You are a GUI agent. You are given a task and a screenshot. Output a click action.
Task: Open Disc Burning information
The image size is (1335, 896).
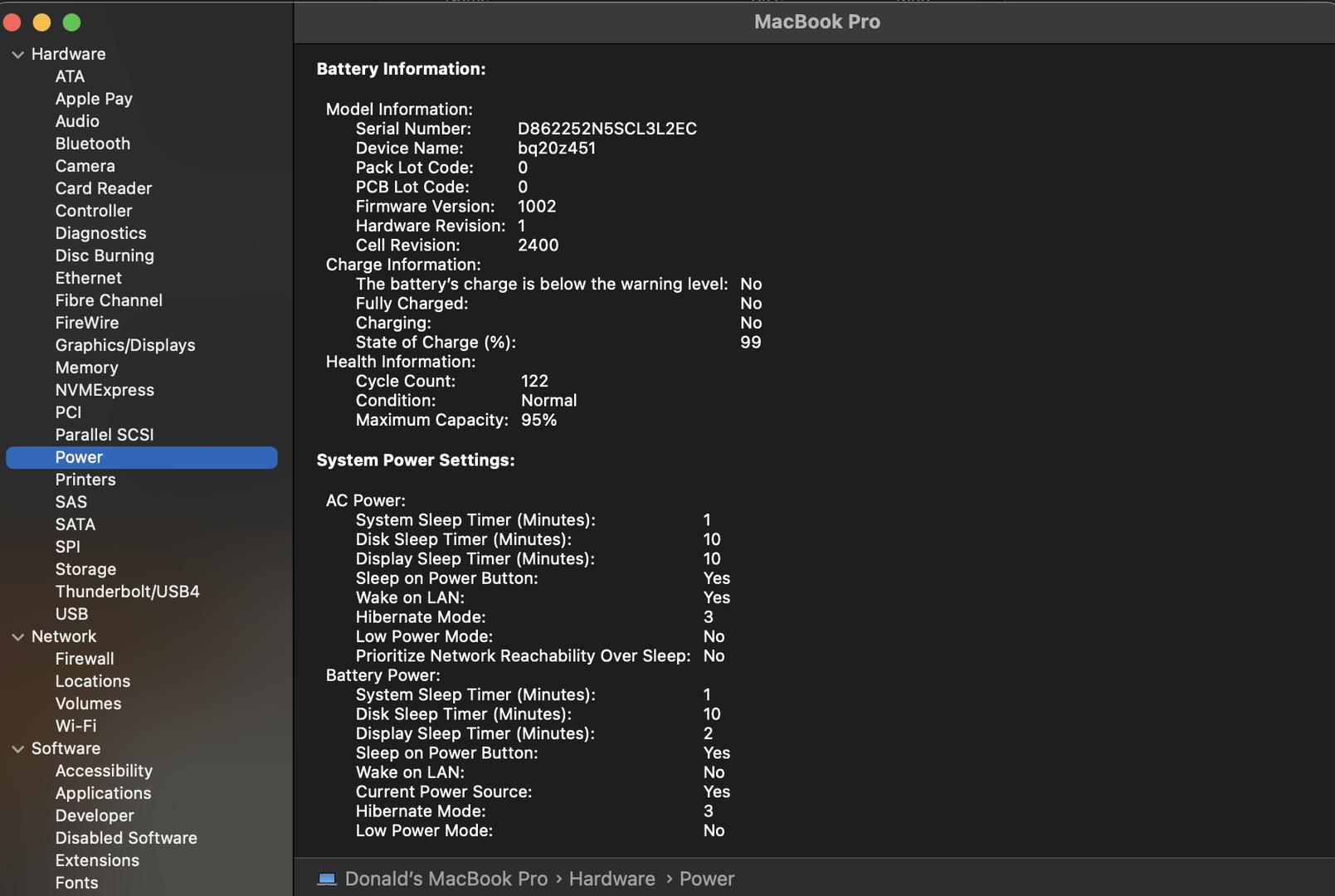pyautogui.click(x=105, y=256)
